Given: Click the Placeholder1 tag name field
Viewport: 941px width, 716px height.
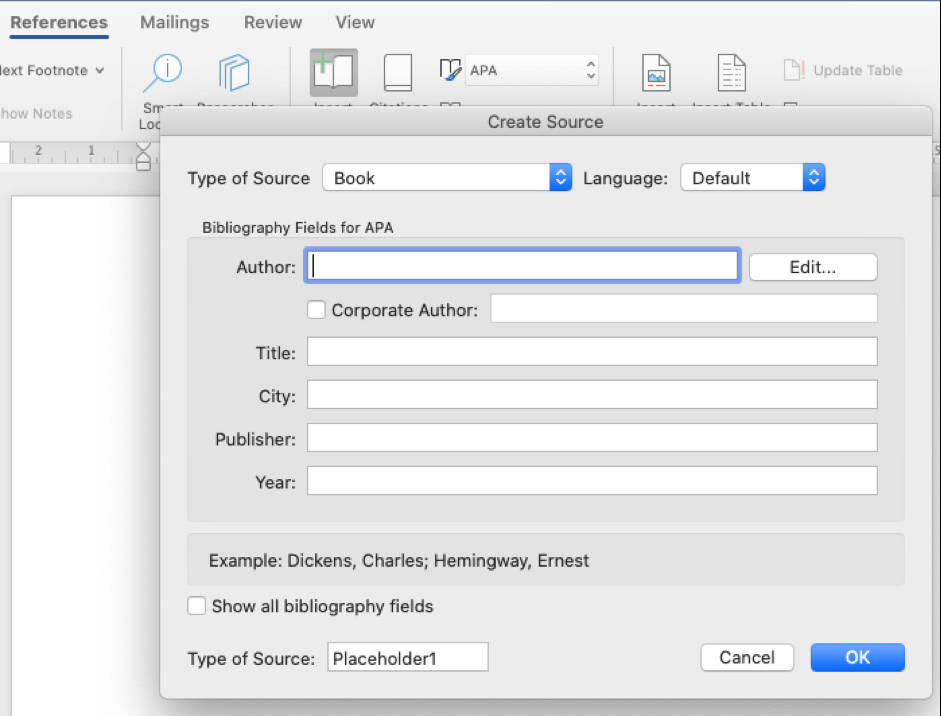Looking at the screenshot, I should [x=407, y=657].
